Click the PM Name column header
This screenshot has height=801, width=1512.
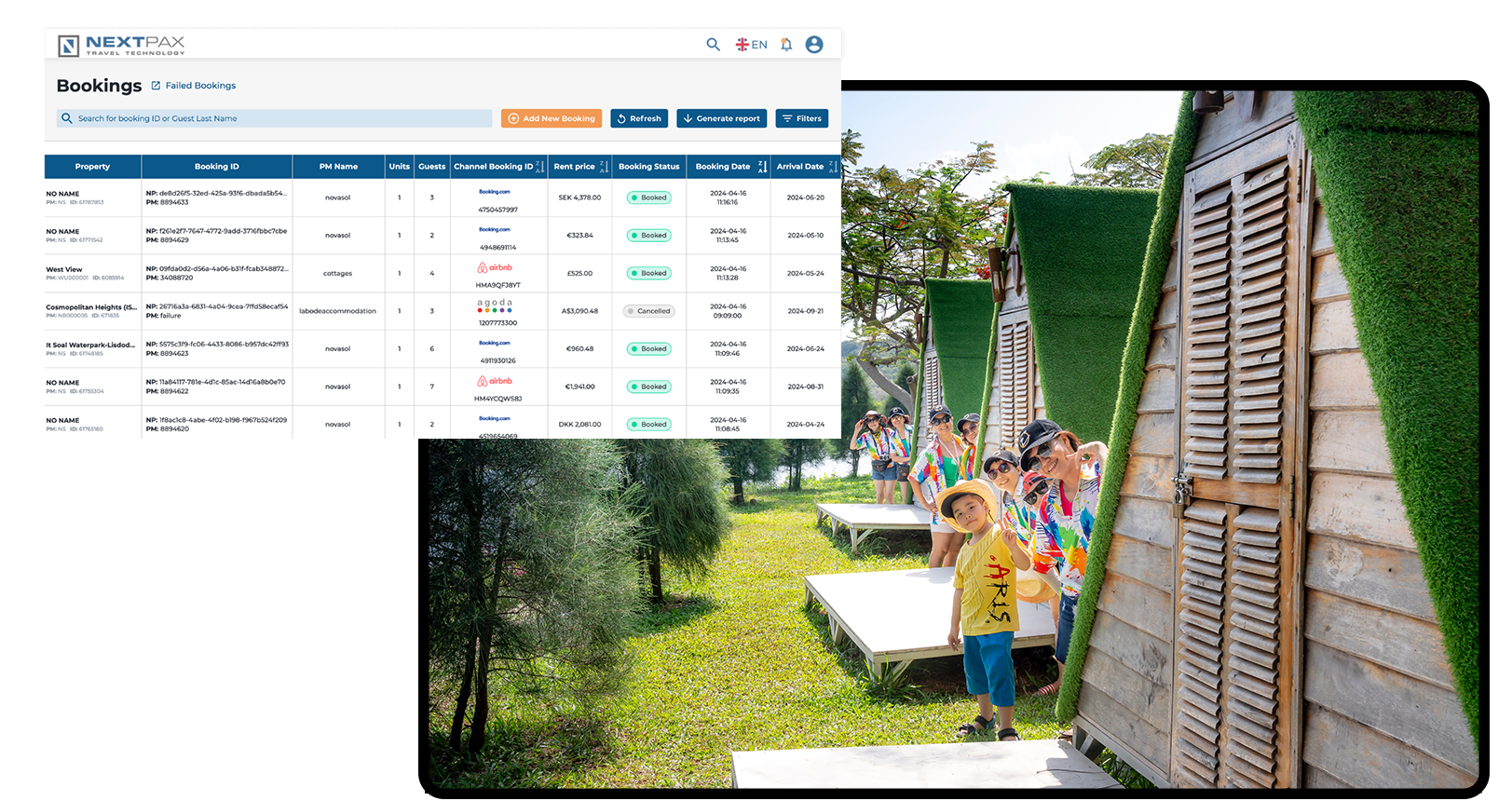(x=338, y=167)
